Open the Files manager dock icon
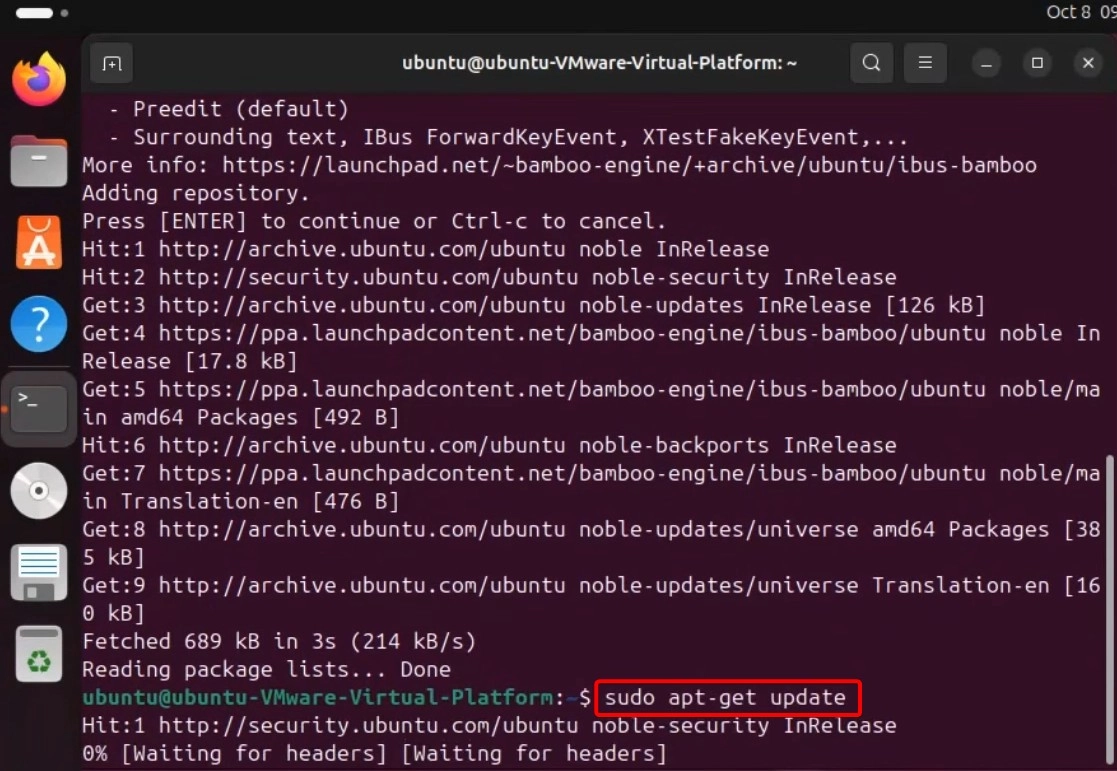The width and height of the screenshot is (1117, 771). (x=39, y=160)
